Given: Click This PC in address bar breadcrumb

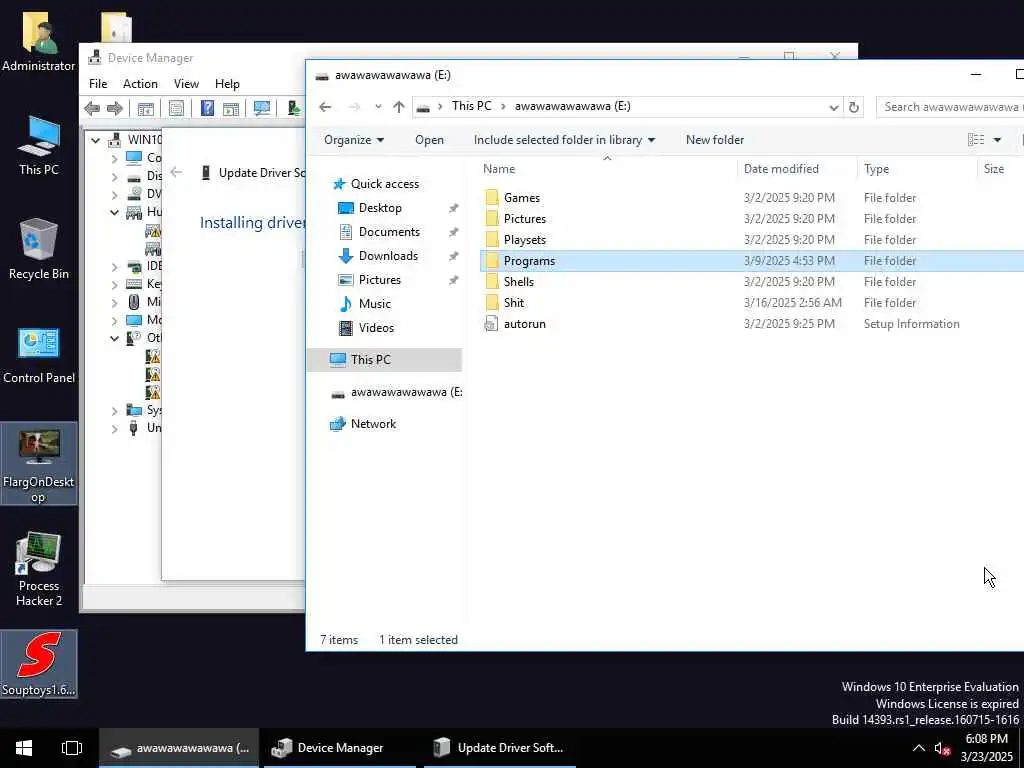Looking at the screenshot, I should [472, 106].
